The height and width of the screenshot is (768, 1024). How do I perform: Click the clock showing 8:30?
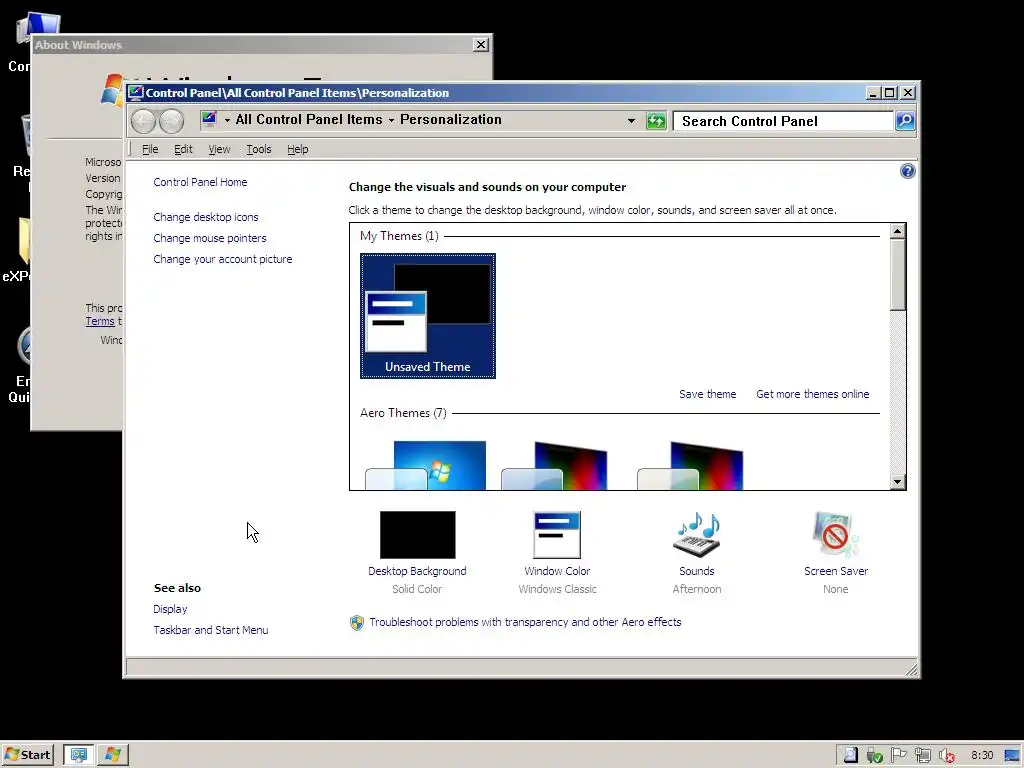[x=982, y=756]
